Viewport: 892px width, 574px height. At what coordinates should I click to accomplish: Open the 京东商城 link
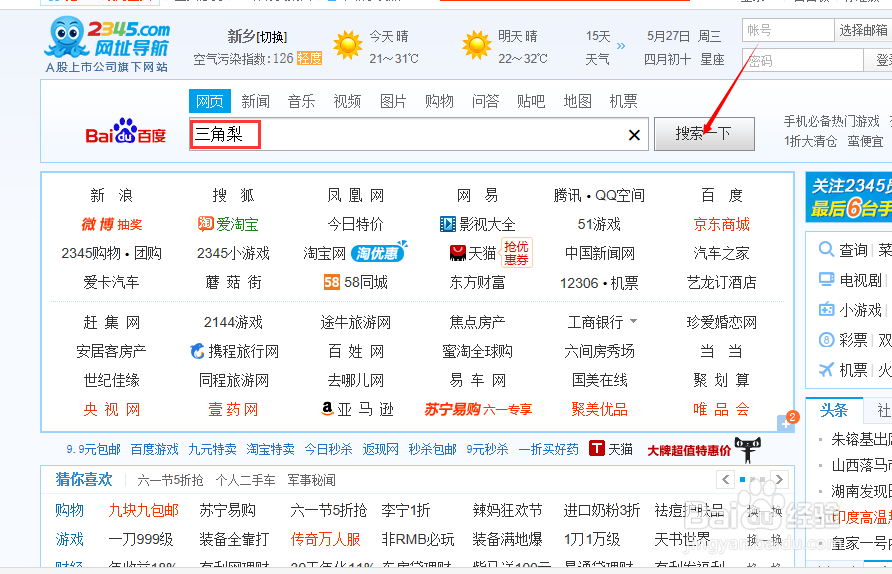[x=721, y=224]
